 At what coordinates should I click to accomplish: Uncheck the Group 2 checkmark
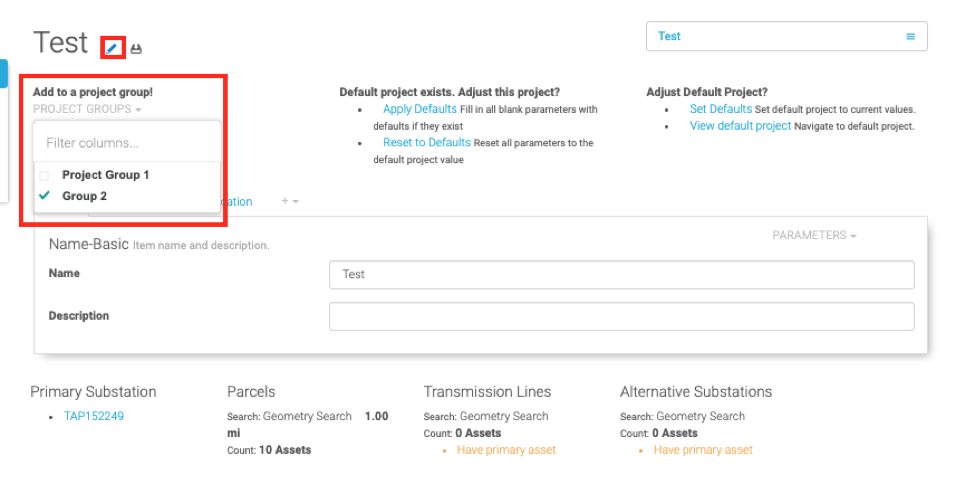click(x=44, y=196)
